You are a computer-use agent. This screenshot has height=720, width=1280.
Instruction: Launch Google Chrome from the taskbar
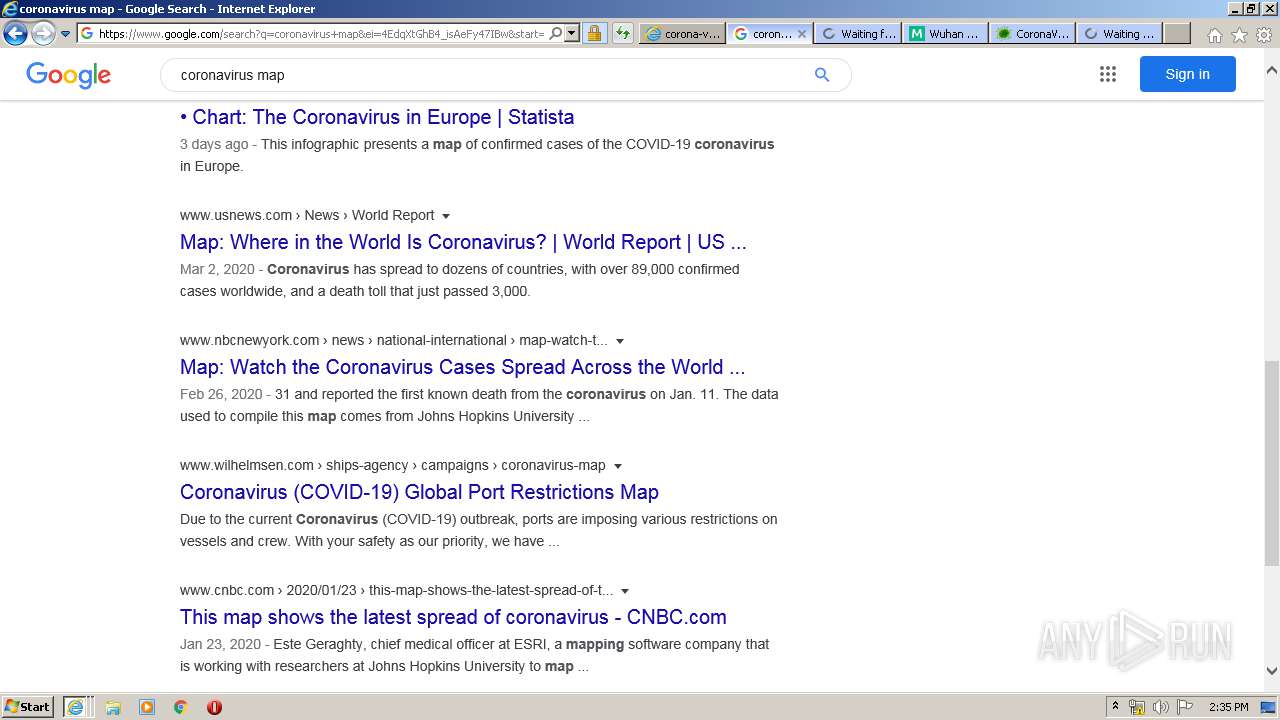coord(180,707)
